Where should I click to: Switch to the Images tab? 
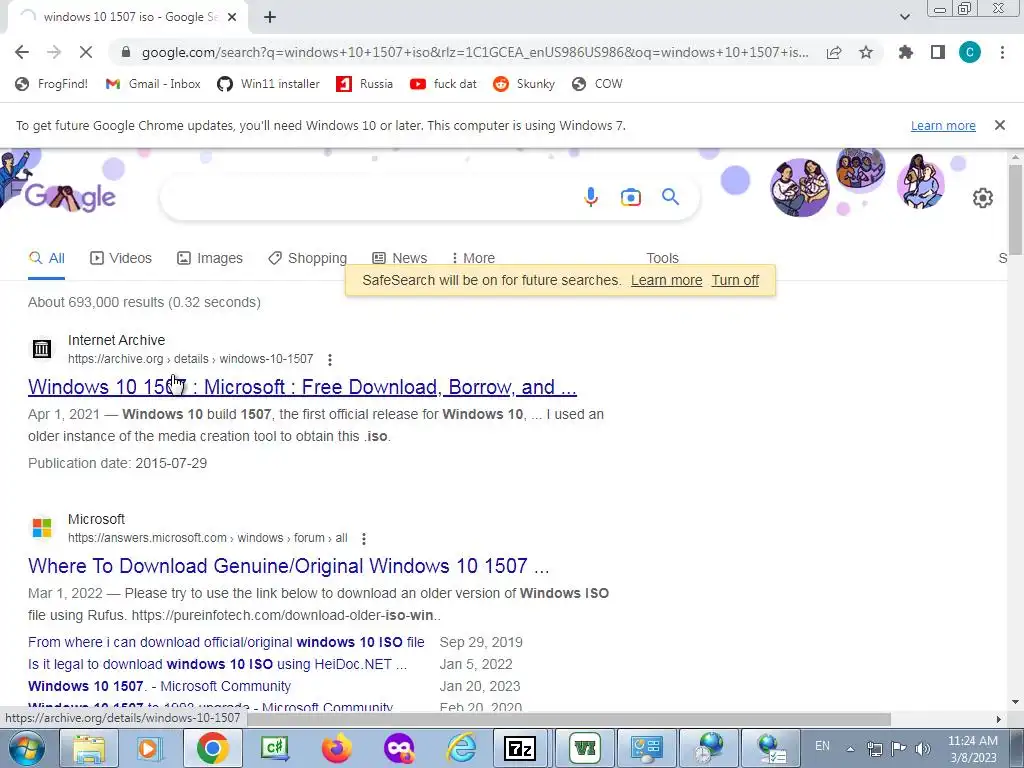[x=210, y=258]
